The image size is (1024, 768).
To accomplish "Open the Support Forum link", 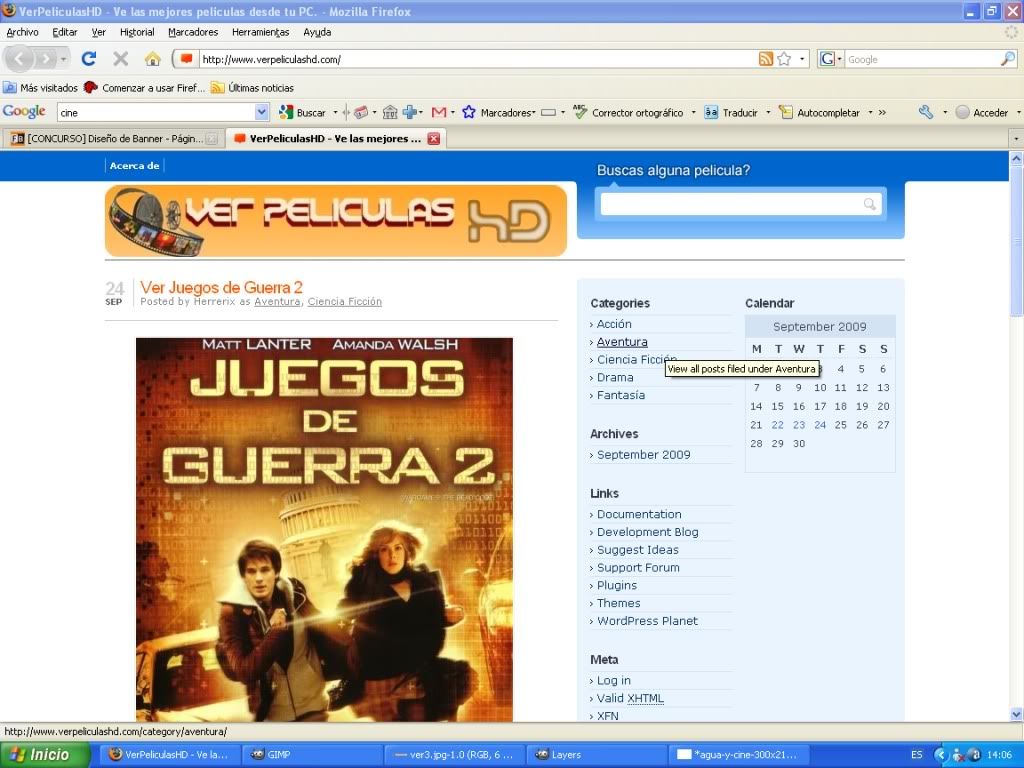I will point(639,568).
